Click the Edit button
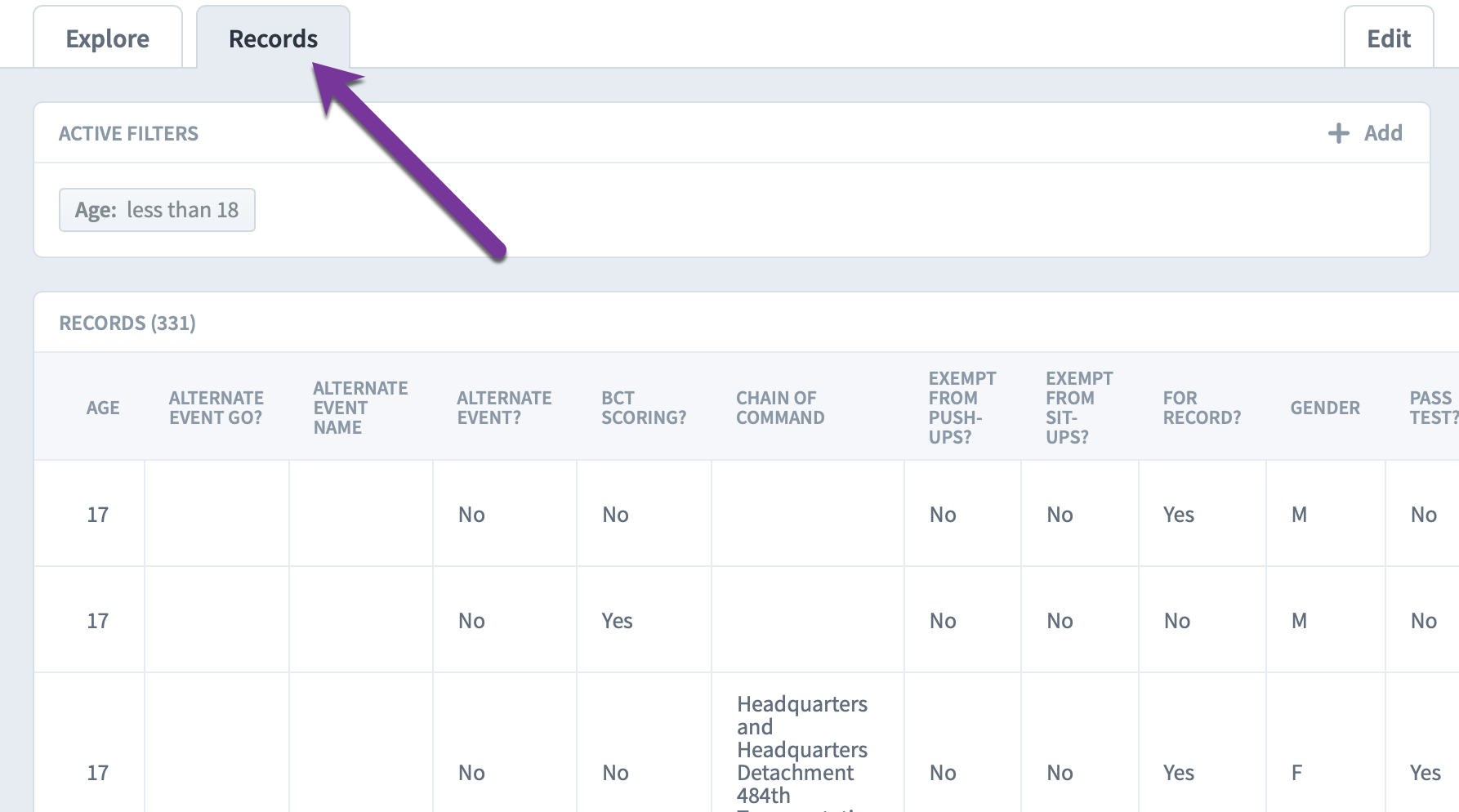Viewport: 1459px width, 812px height. [x=1388, y=39]
